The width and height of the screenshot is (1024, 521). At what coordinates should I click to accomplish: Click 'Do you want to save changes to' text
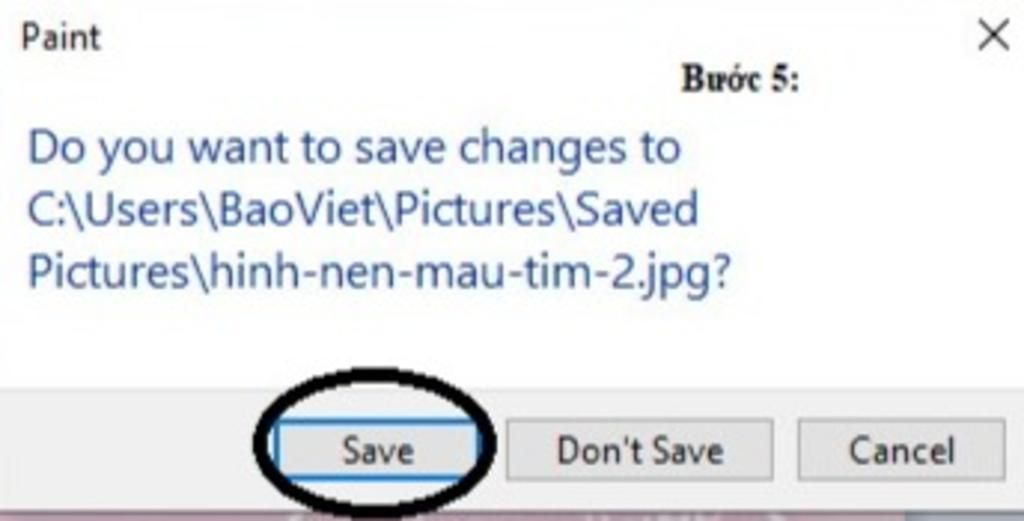(355, 150)
